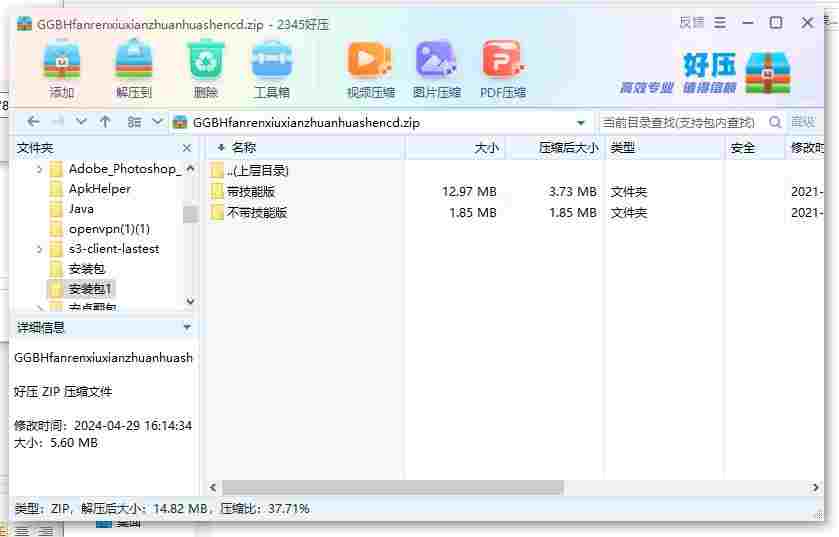Expand the address path dropdown
This screenshot has width=839, height=537.
click(x=581, y=123)
